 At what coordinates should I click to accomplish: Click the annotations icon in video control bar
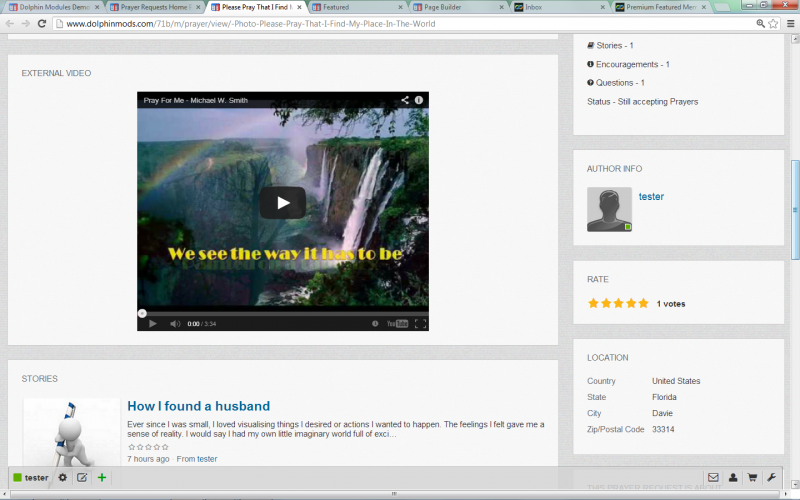click(375, 323)
